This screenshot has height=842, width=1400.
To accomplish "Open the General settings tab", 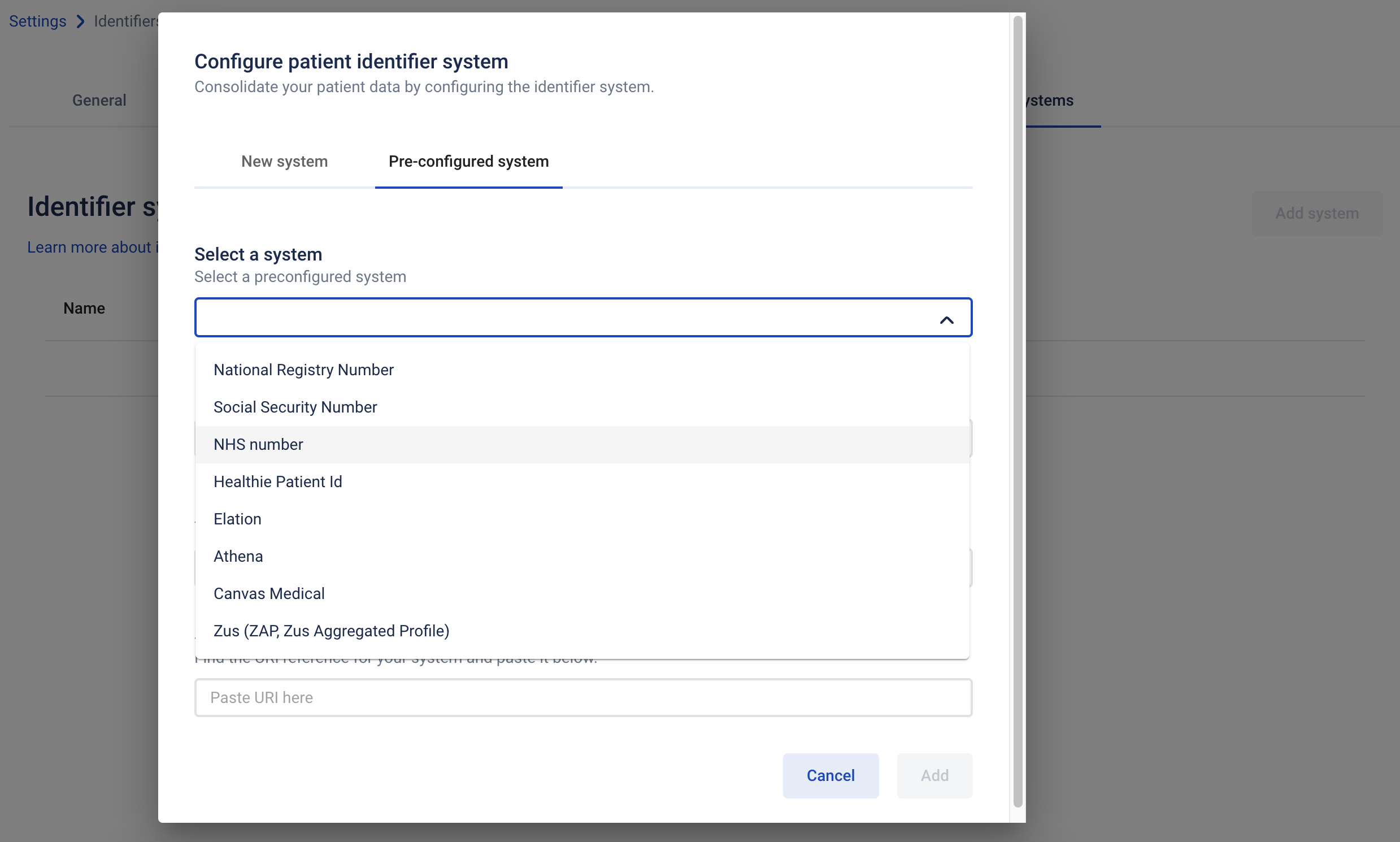I will (x=99, y=101).
